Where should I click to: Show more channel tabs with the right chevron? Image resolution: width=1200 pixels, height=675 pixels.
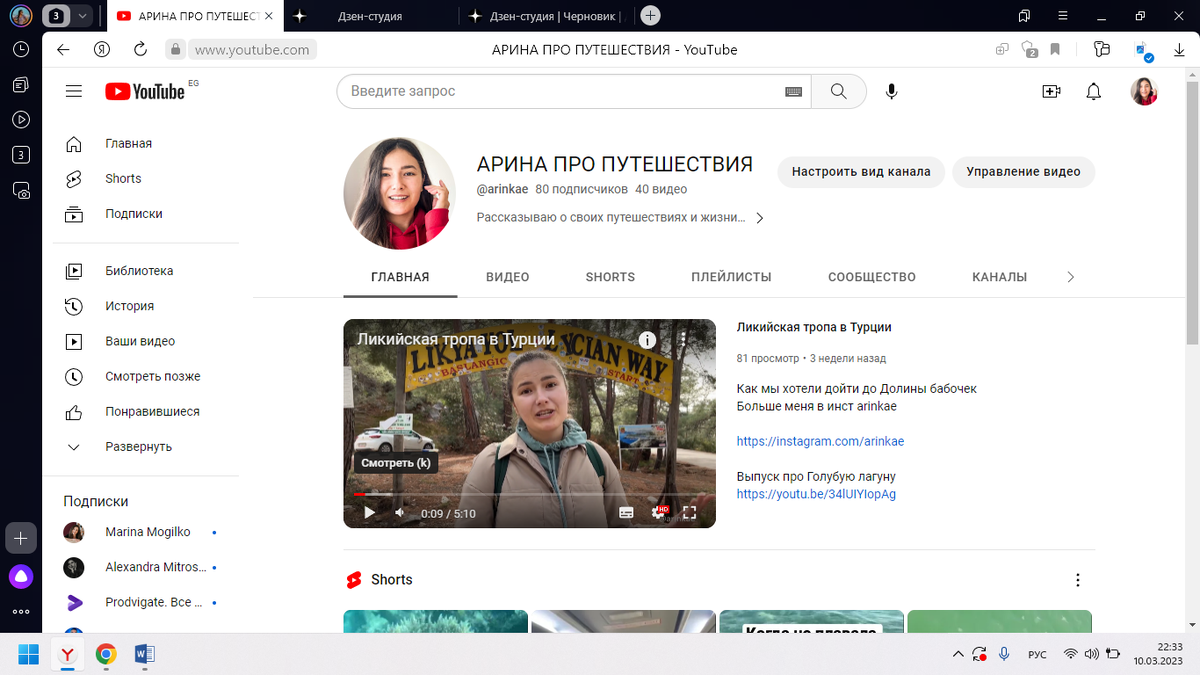(1070, 277)
